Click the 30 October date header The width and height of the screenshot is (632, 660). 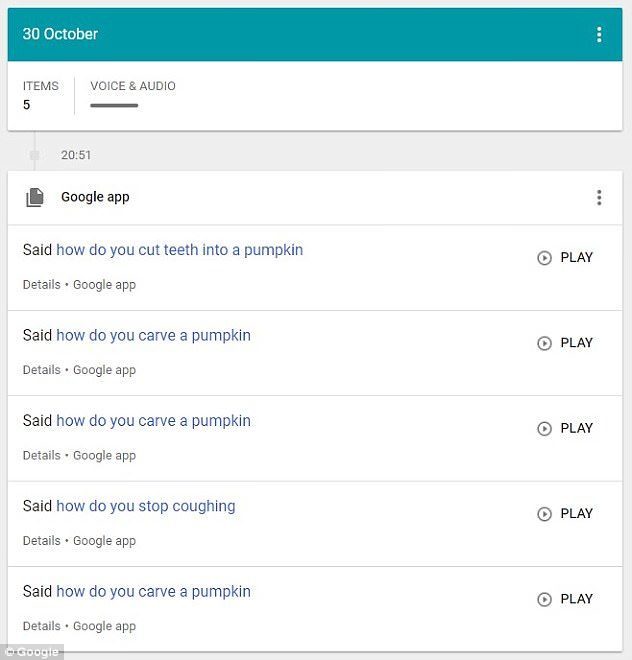click(x=60, y=34)
